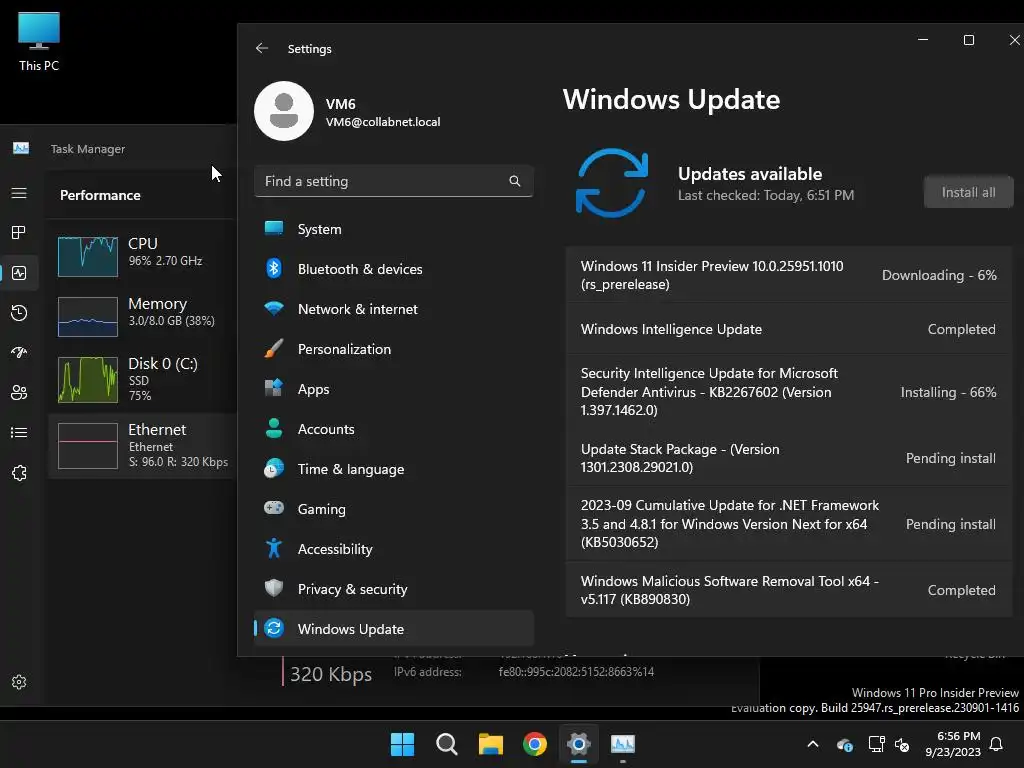Viewport: 1024px width, 768px height.
Task: Select Ethernet performance item in Task Manager
Action: pos(142,445)
